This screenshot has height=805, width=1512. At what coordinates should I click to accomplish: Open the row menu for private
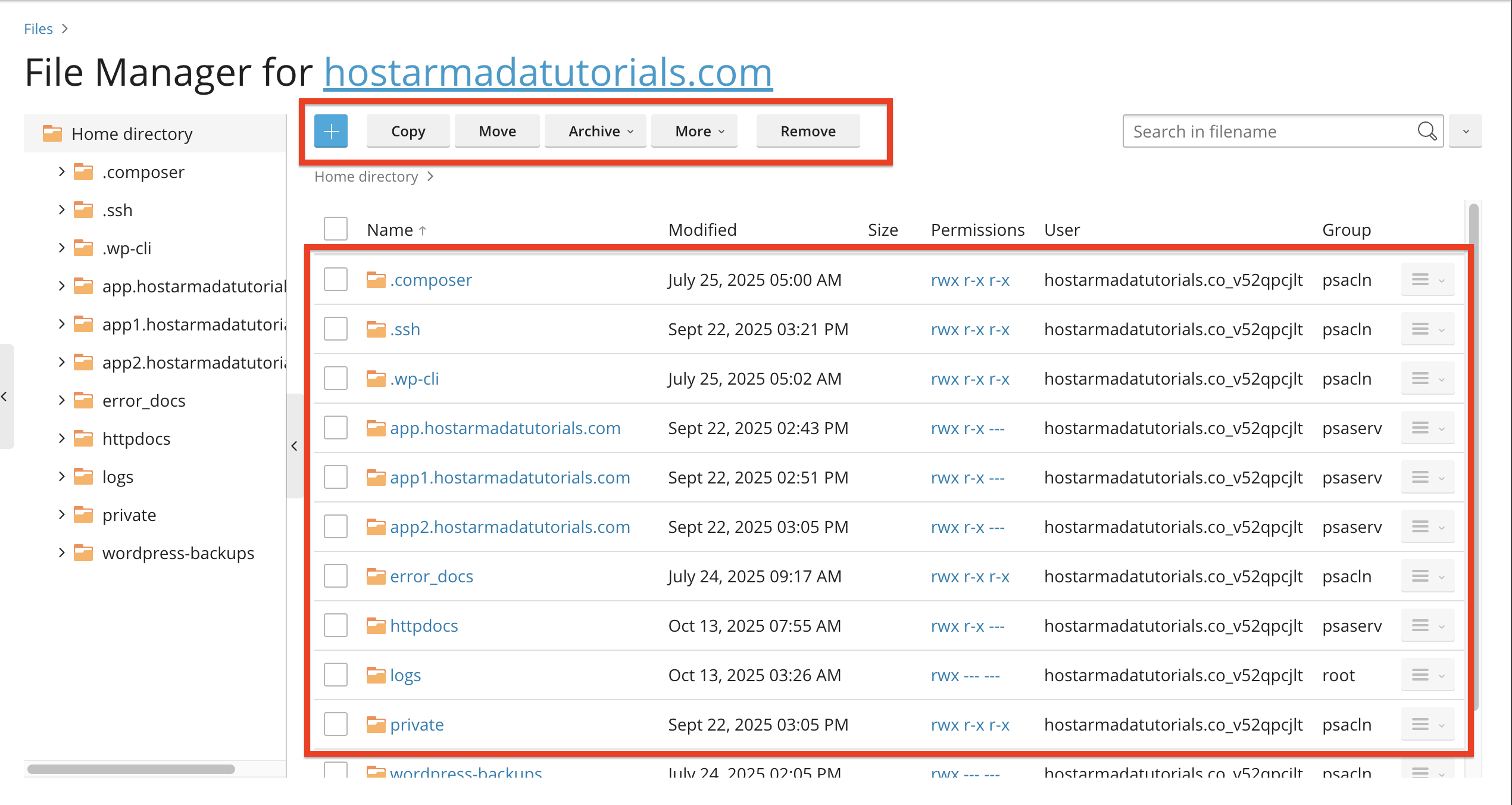click(1427, 725)
